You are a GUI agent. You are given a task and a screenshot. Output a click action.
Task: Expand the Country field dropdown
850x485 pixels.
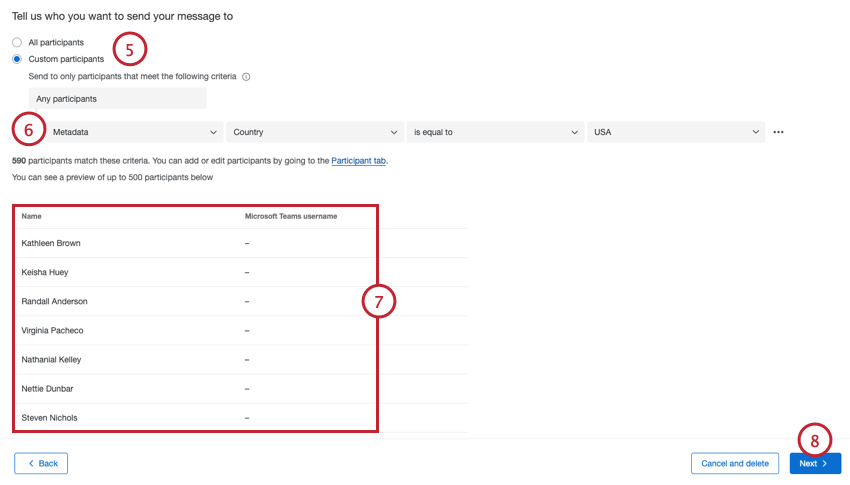click(315, 132)
